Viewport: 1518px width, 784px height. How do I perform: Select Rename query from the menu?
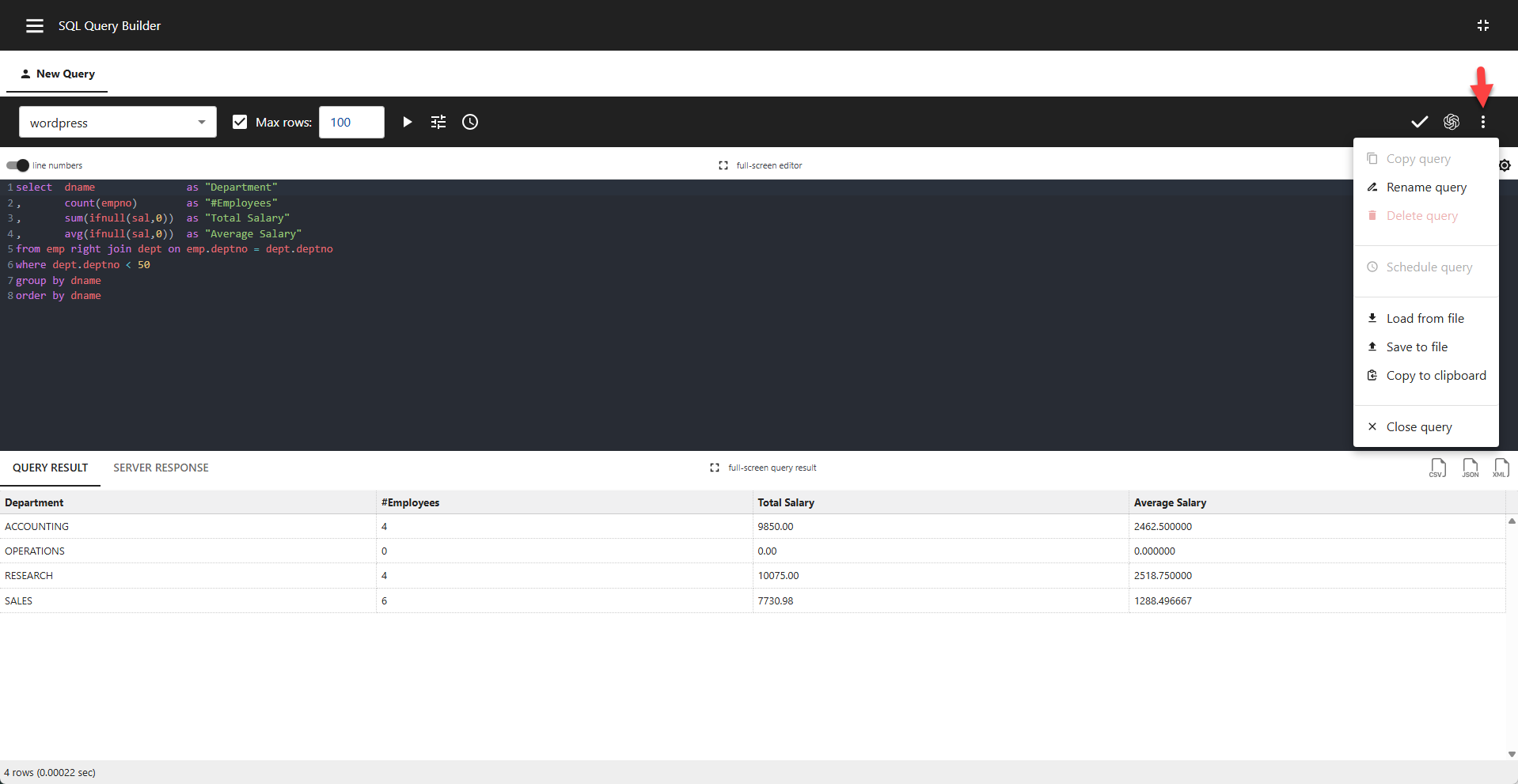tap(1425, 187)
